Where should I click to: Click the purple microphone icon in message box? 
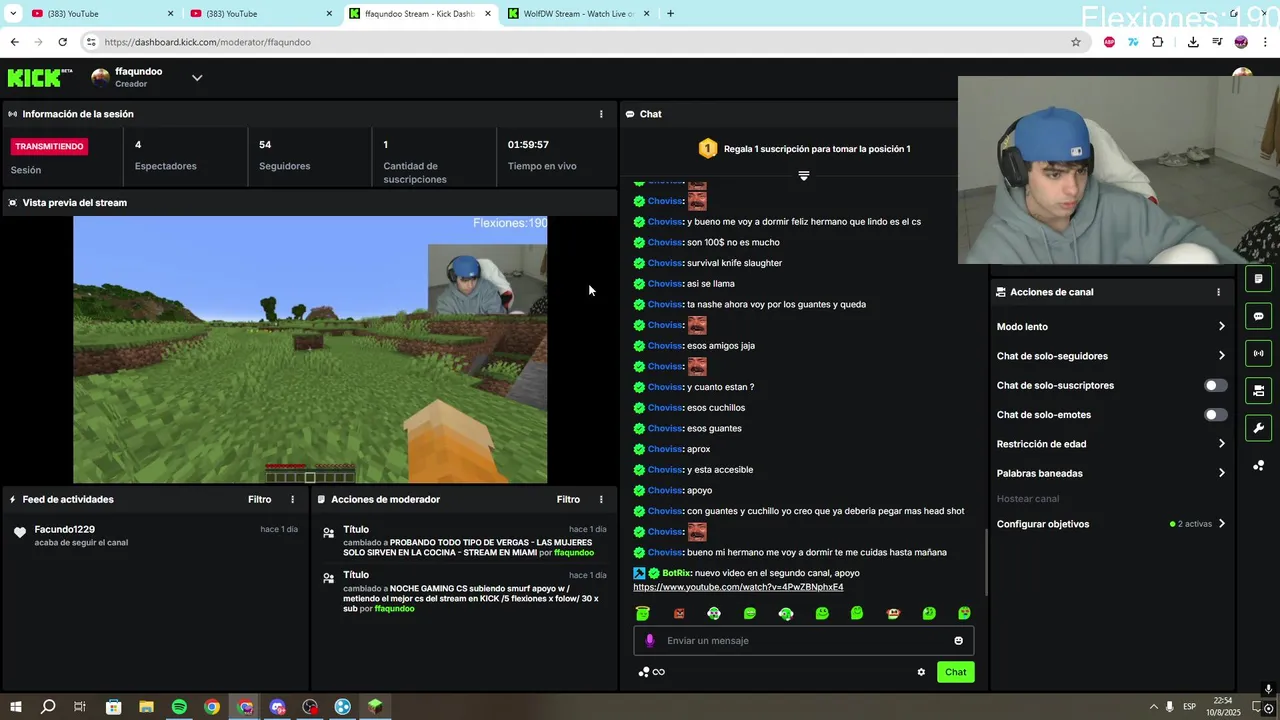tap(650, 641)
